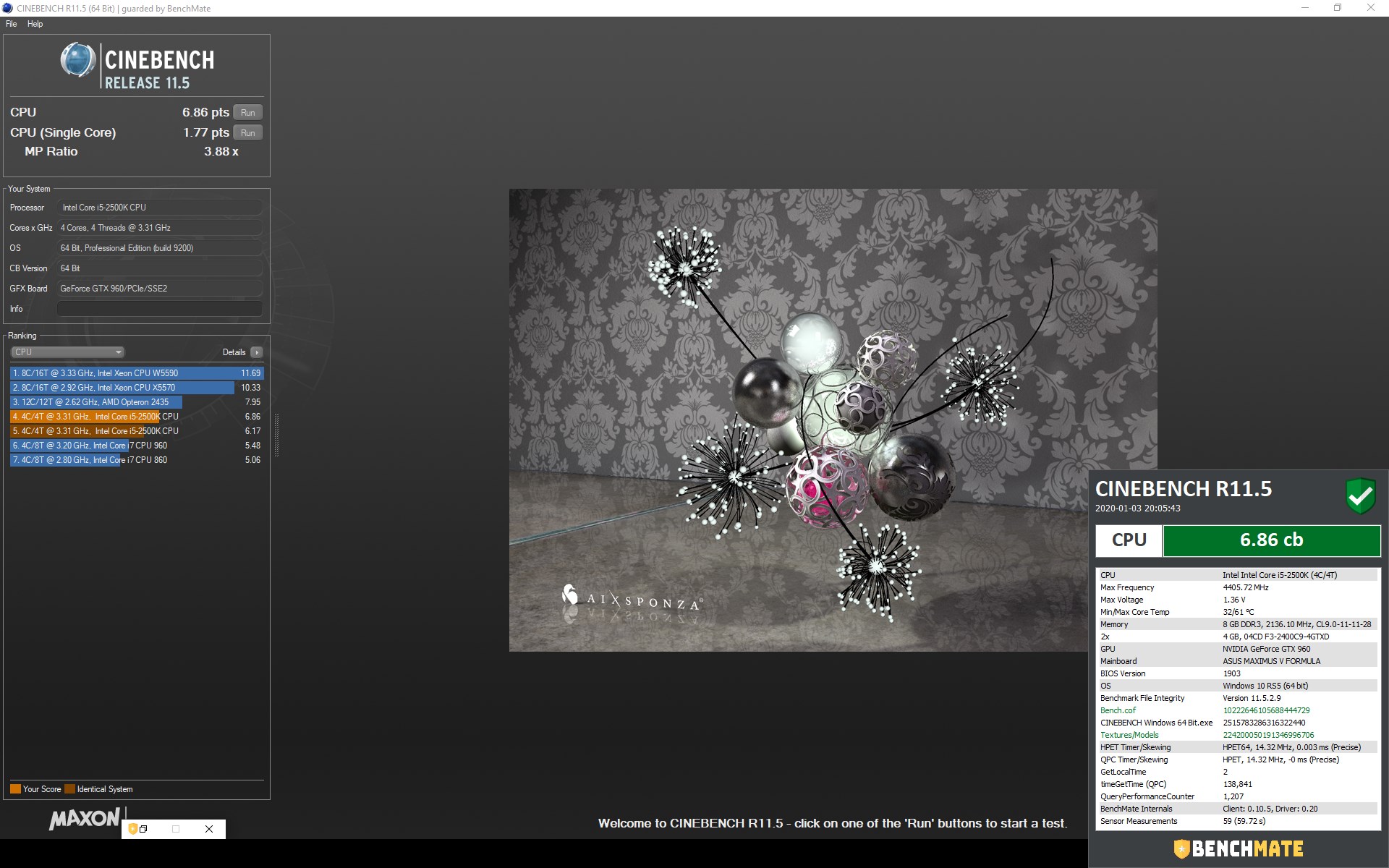Click the Cinebench title bar app icon
Viewport: 1389px width, 868px height.
pyautogui.click(x=7, y=8)
